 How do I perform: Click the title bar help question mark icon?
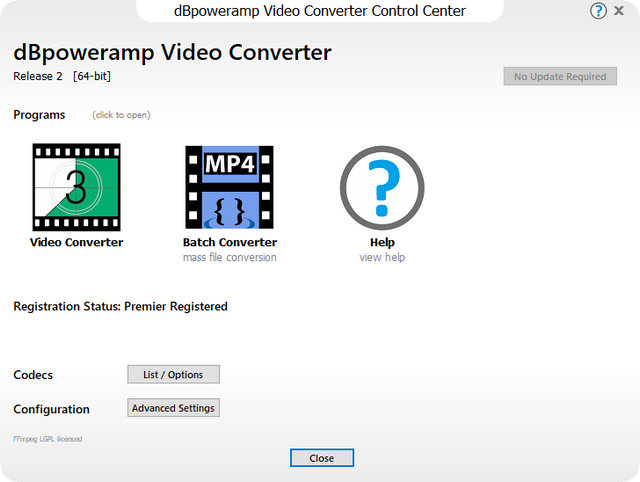[x=598, y=11]
